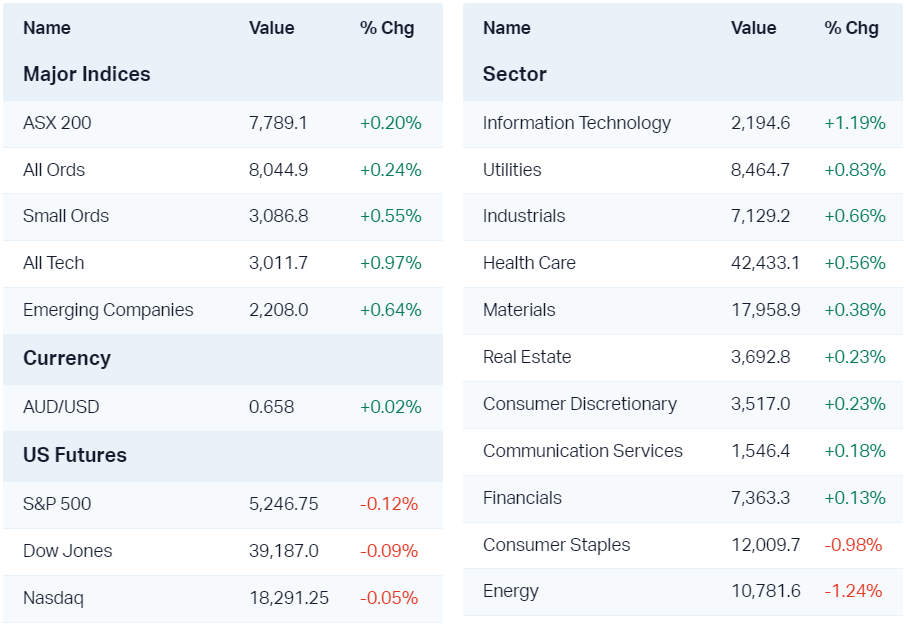Select the Nasdaq futures entry

(x=53, y=598)
